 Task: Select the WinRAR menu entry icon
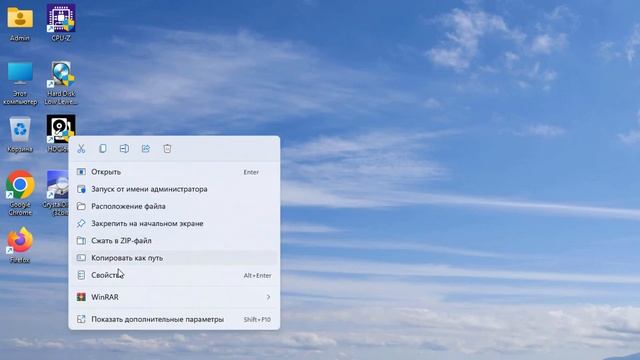pyautogui.click(x=81, y=297)
